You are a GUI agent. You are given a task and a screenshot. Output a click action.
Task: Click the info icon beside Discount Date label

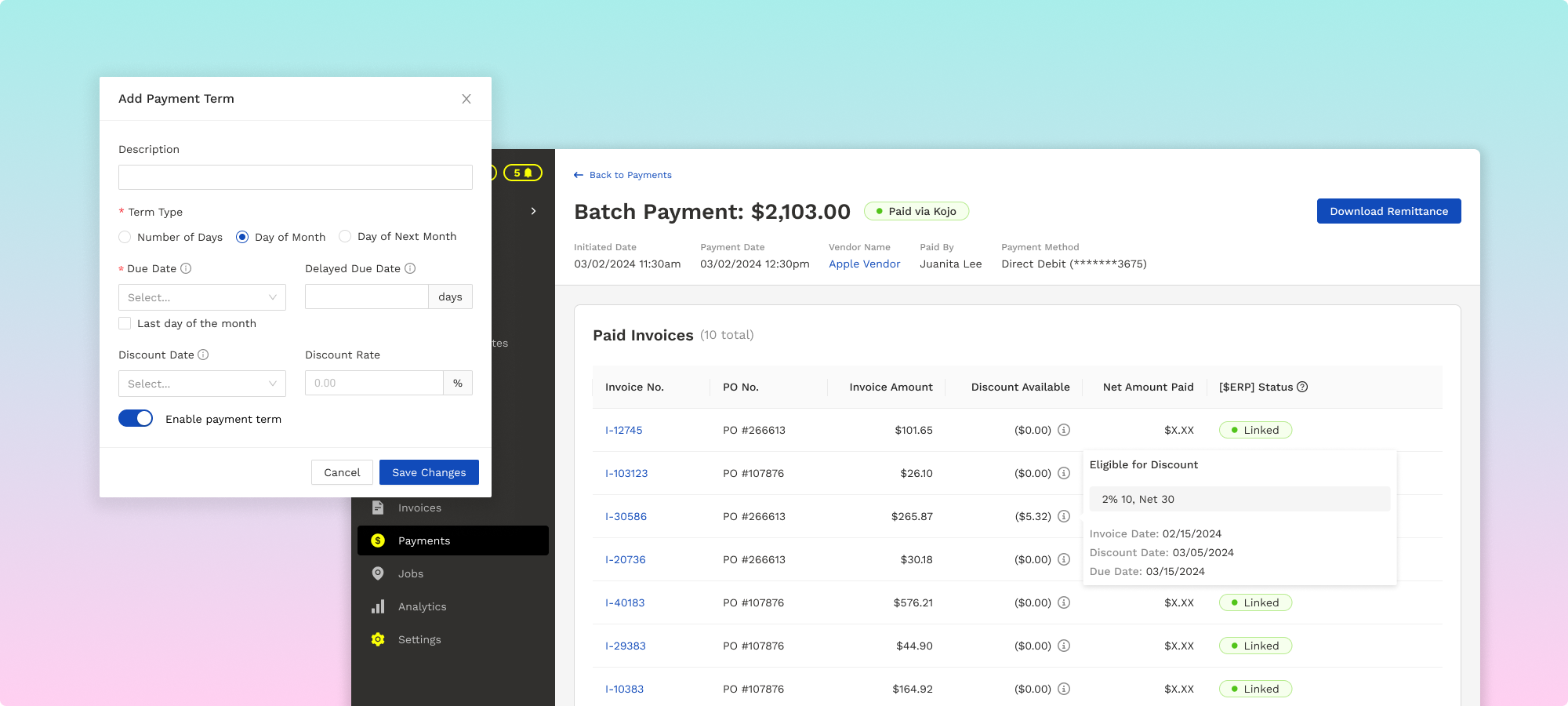pyautogui.click(x=203, y=355)
